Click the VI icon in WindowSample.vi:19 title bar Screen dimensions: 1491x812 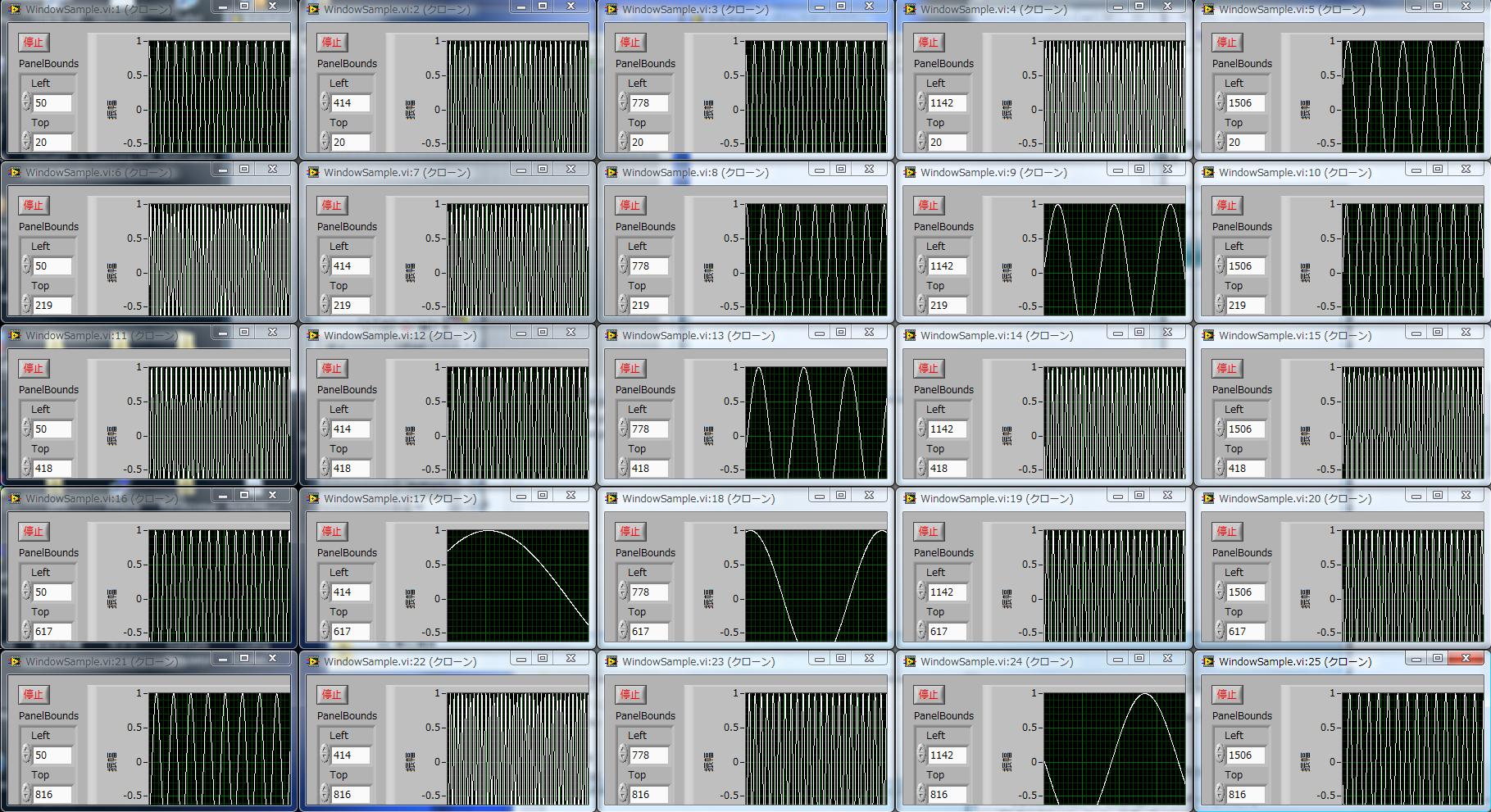point(910,498)
